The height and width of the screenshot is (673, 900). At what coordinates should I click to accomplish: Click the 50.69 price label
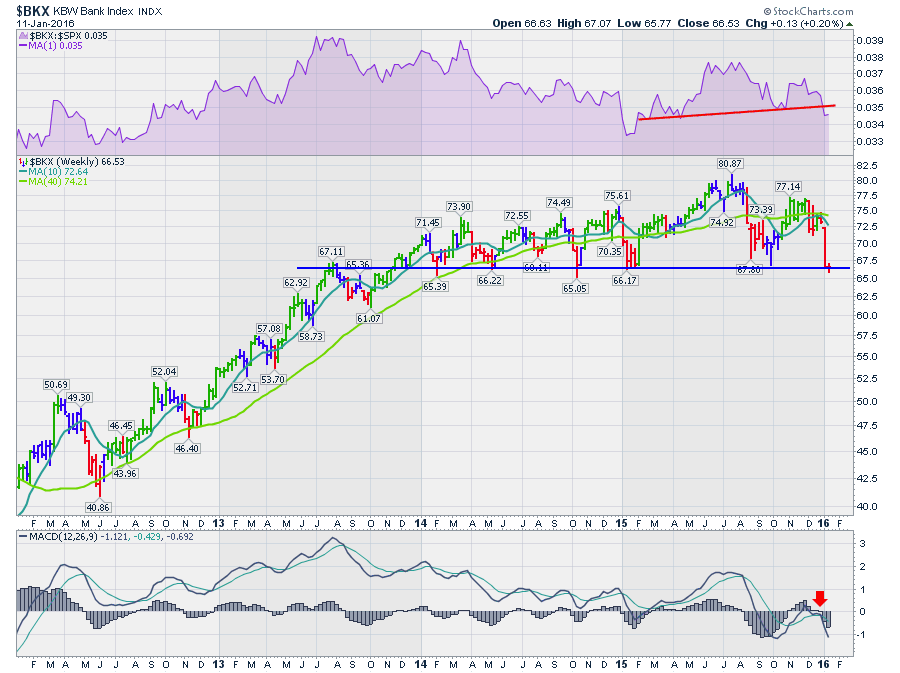coord(56,384)
